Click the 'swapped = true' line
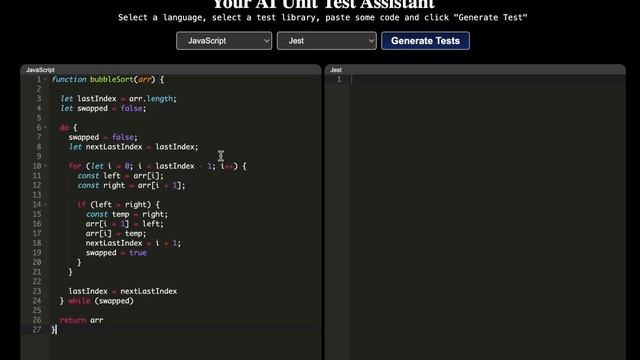This screenshot has height=360, width=640. pyautogui.click(x=116, y=253)
